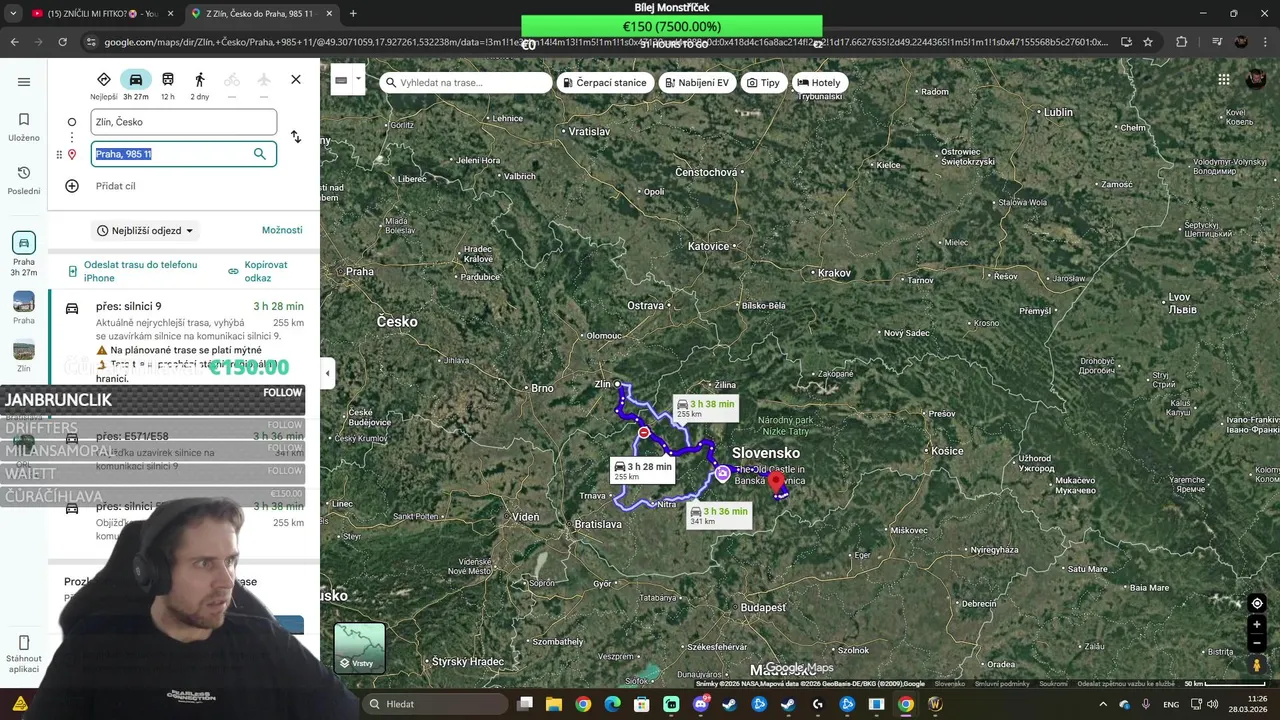1280x720 pixels.
Task: Click the Vyhledat na trase search box
Action: [466, 83]
